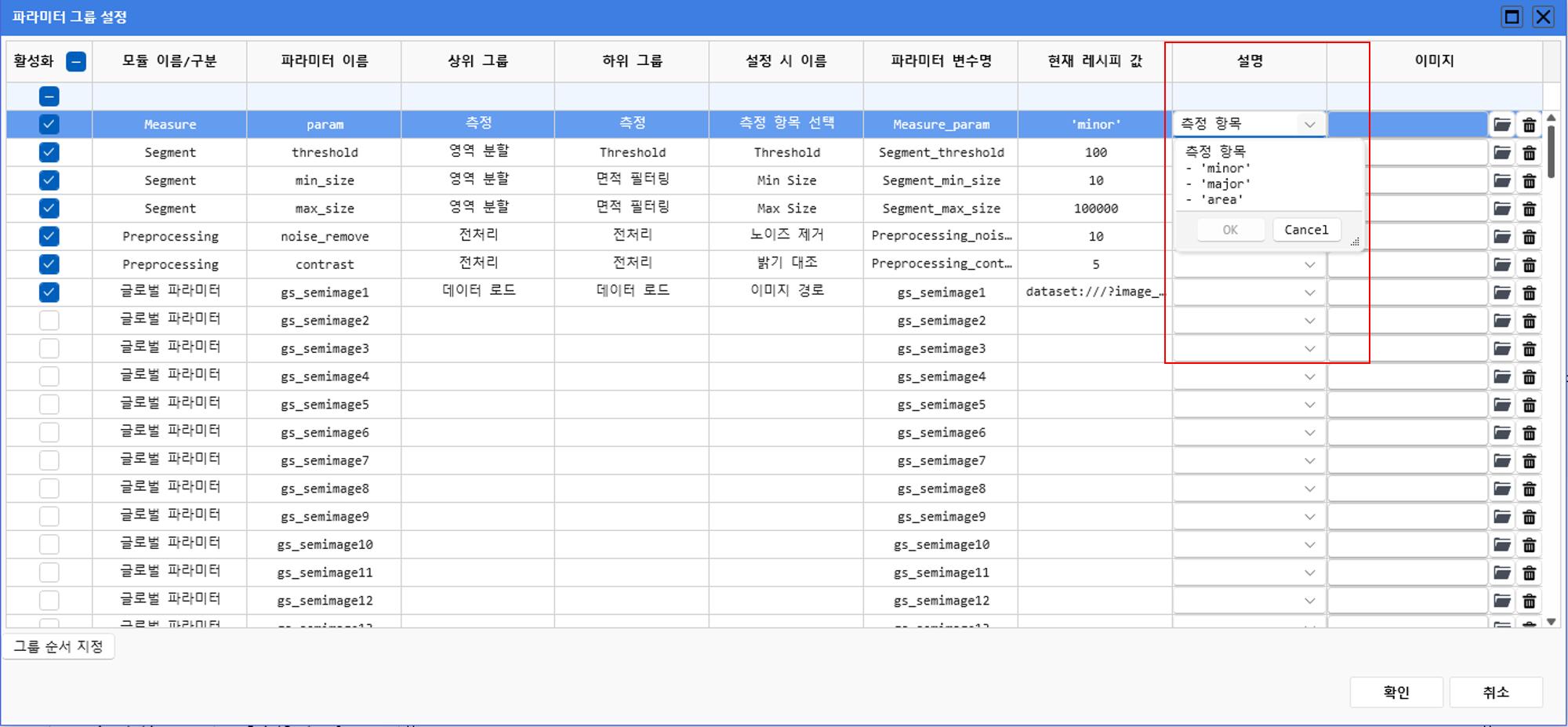
Task: Uncheck the Measure param activation checkbox
Action: (49, 125)
